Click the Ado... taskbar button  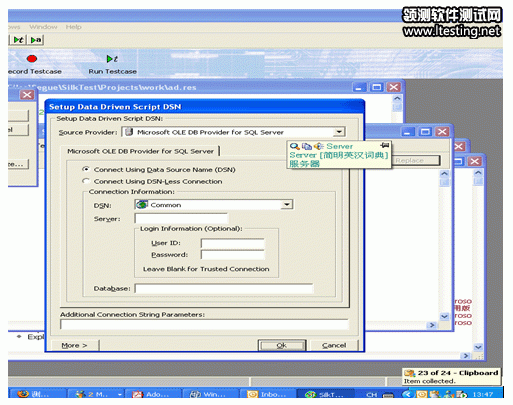click(x=152, y=394)
